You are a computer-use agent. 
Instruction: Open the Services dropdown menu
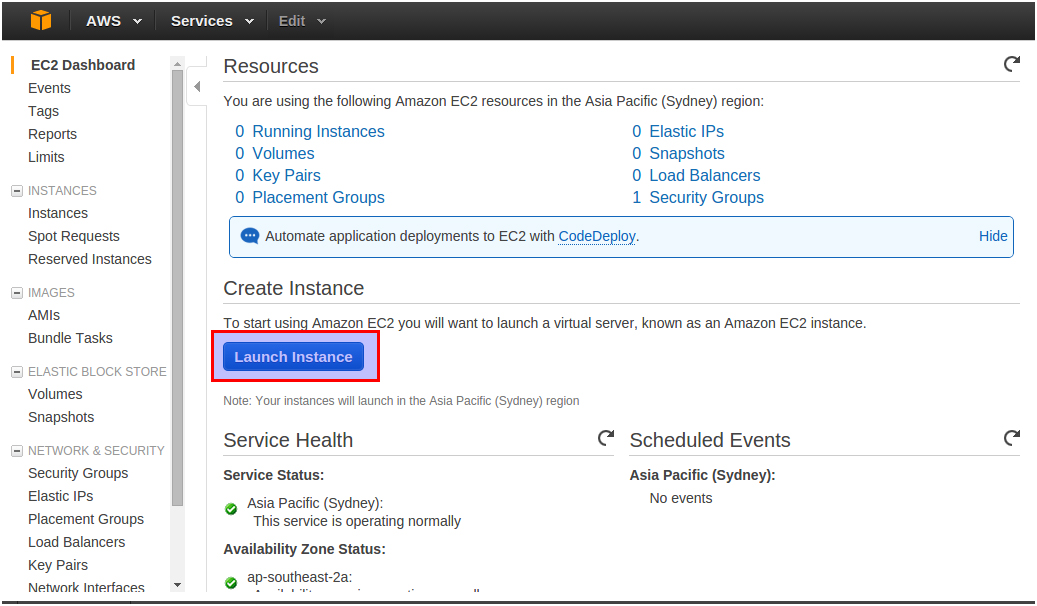(x=212, y=21)
